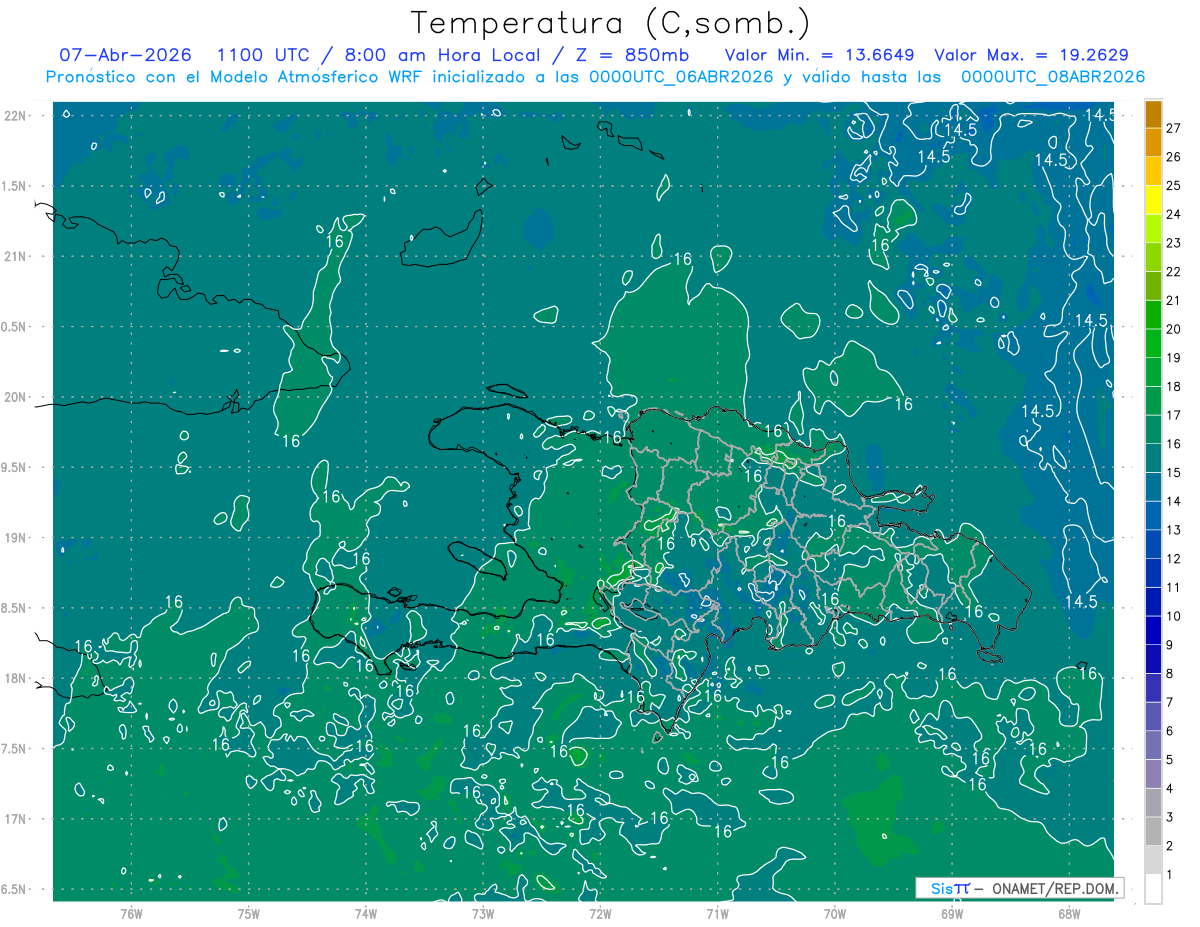The width and height of the screenshot is (1200, 927).
Task: Click the 'Valor Max. = 19.2629' text
Action: click(1031, 55)
